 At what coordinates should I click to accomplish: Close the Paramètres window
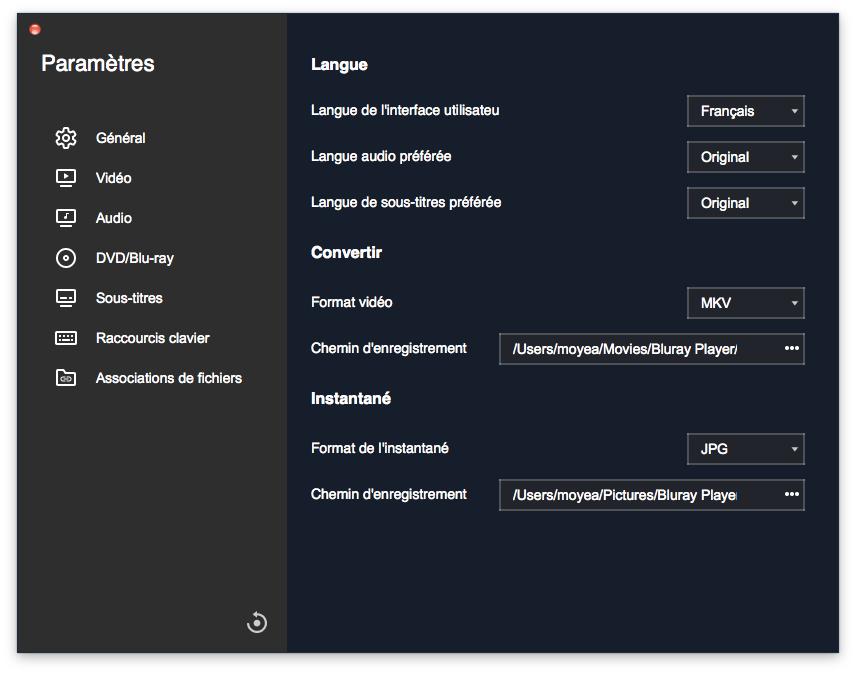point(35,30)
